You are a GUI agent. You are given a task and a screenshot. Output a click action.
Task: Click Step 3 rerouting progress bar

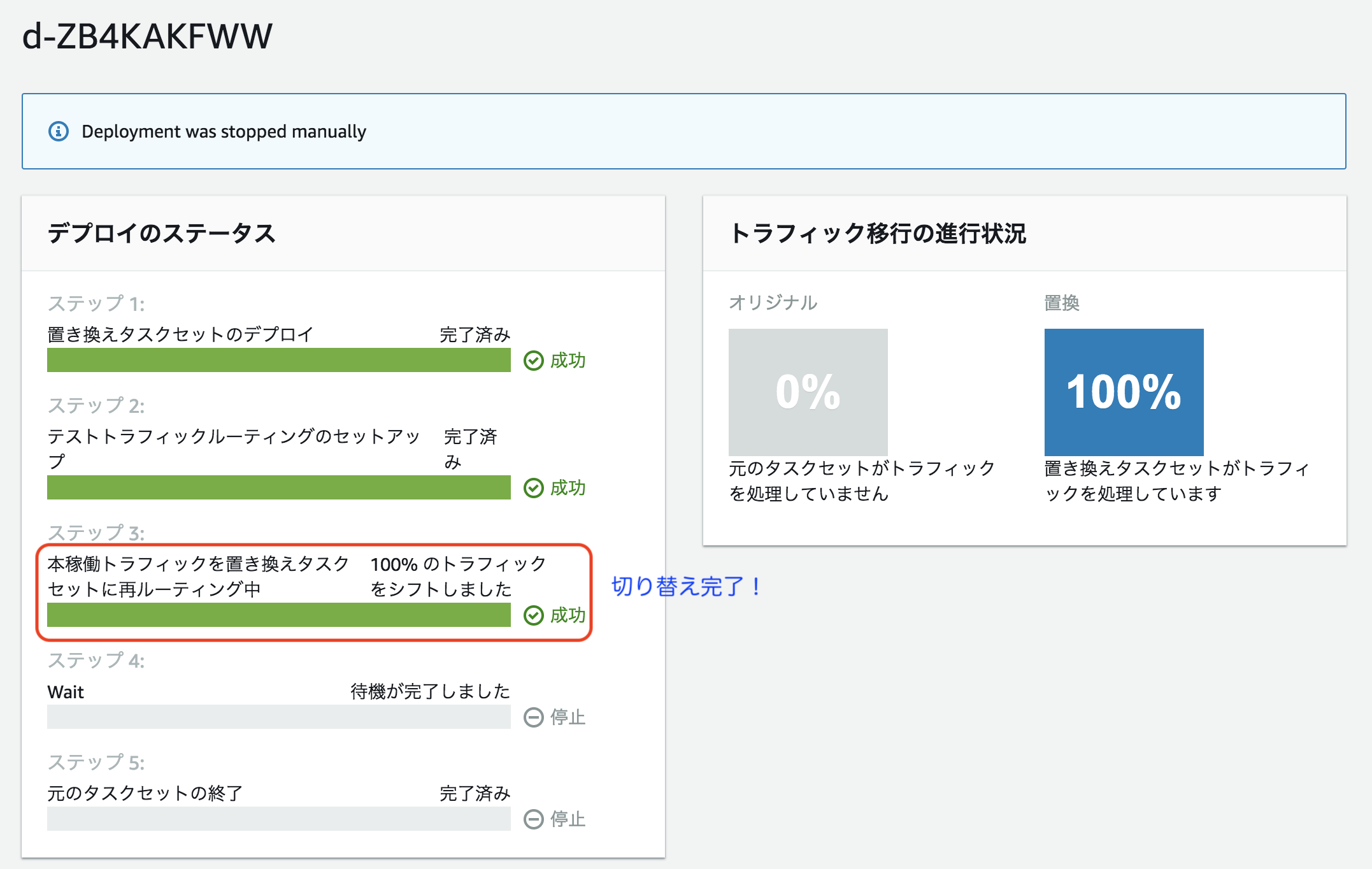pyautogui.click(x=278, y=615)
